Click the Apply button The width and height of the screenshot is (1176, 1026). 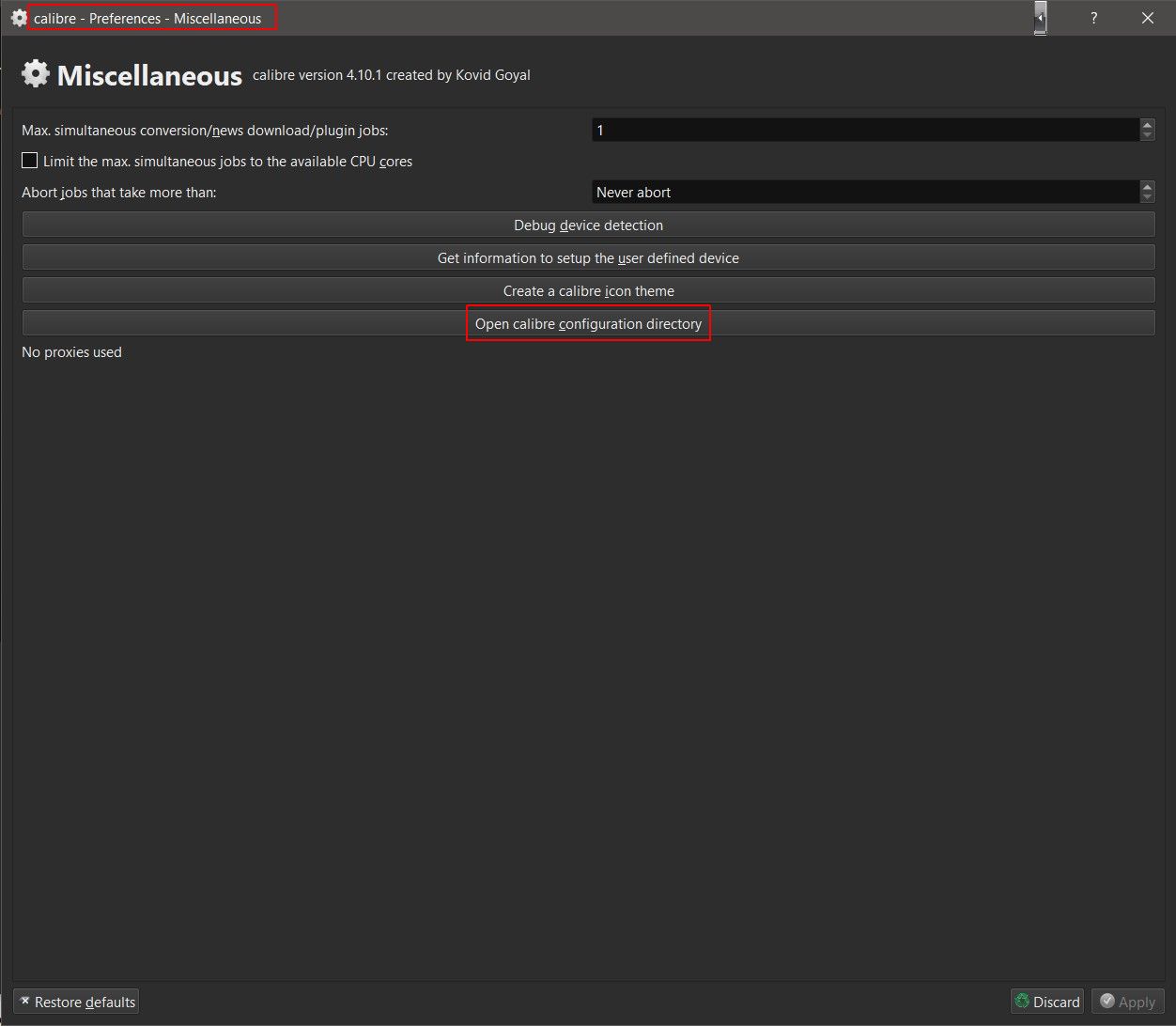(1128, 1002)
